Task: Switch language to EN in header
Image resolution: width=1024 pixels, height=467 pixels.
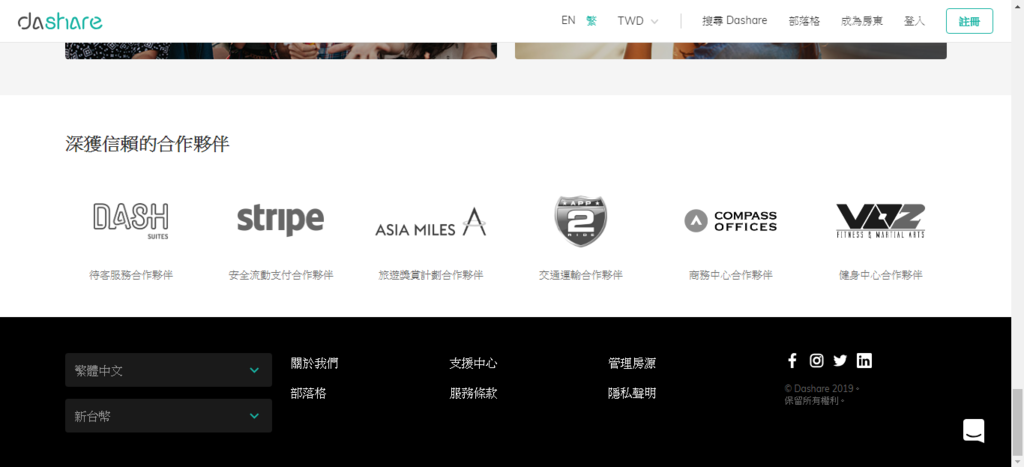Action: click(568, 21)
